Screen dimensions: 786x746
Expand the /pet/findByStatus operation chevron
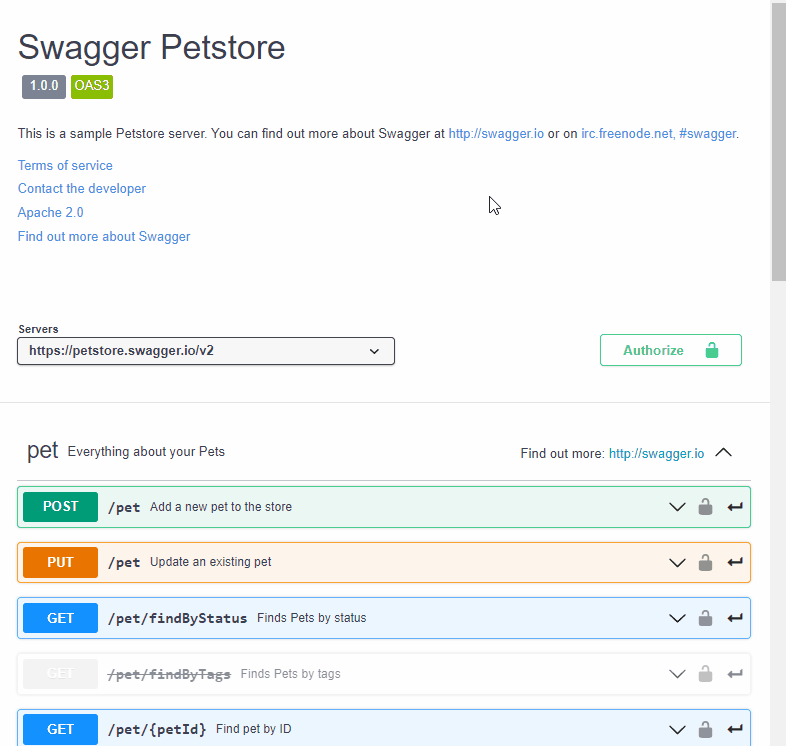click(x=677, y=619)
